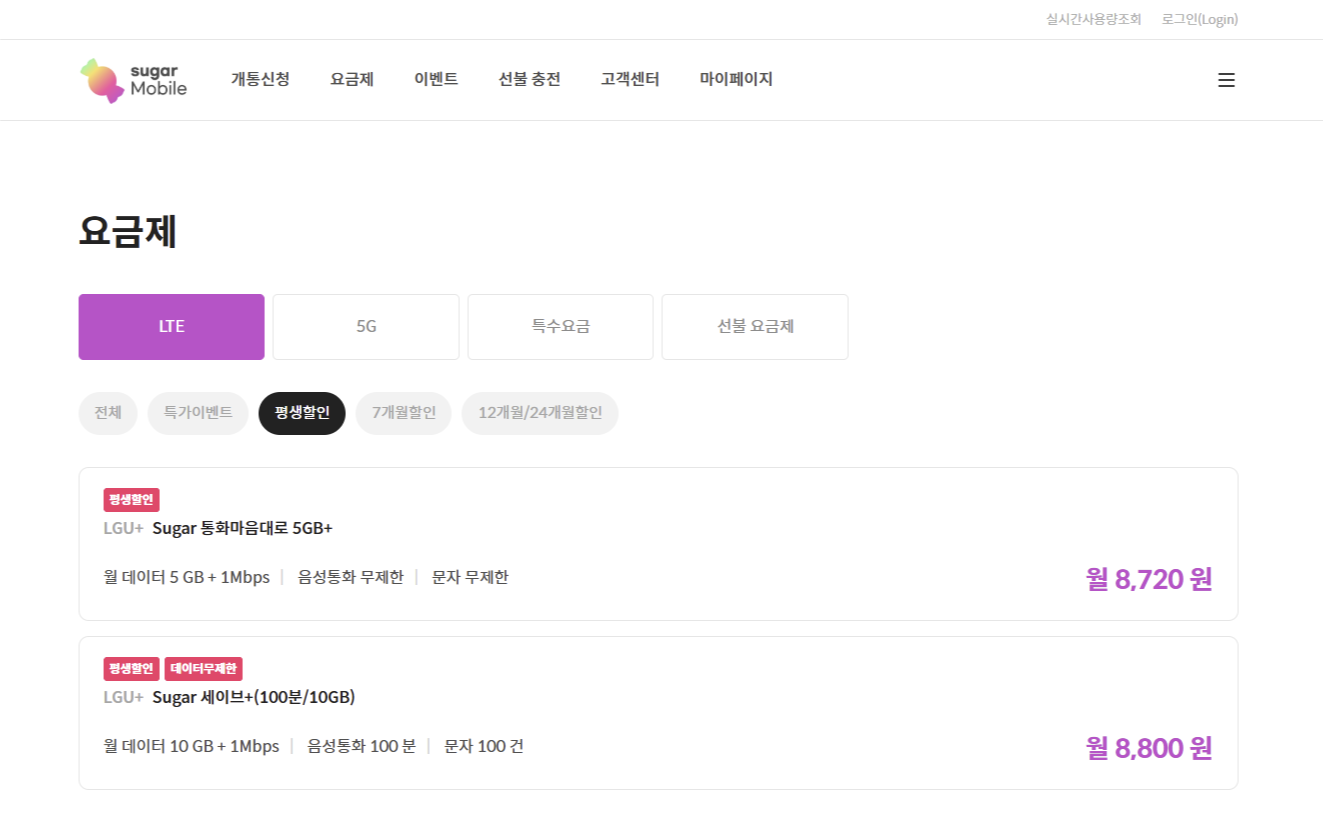Click the 월 8,800 원 price
The width and height of the screenshot is (1323, 829).
point(1149,748)
